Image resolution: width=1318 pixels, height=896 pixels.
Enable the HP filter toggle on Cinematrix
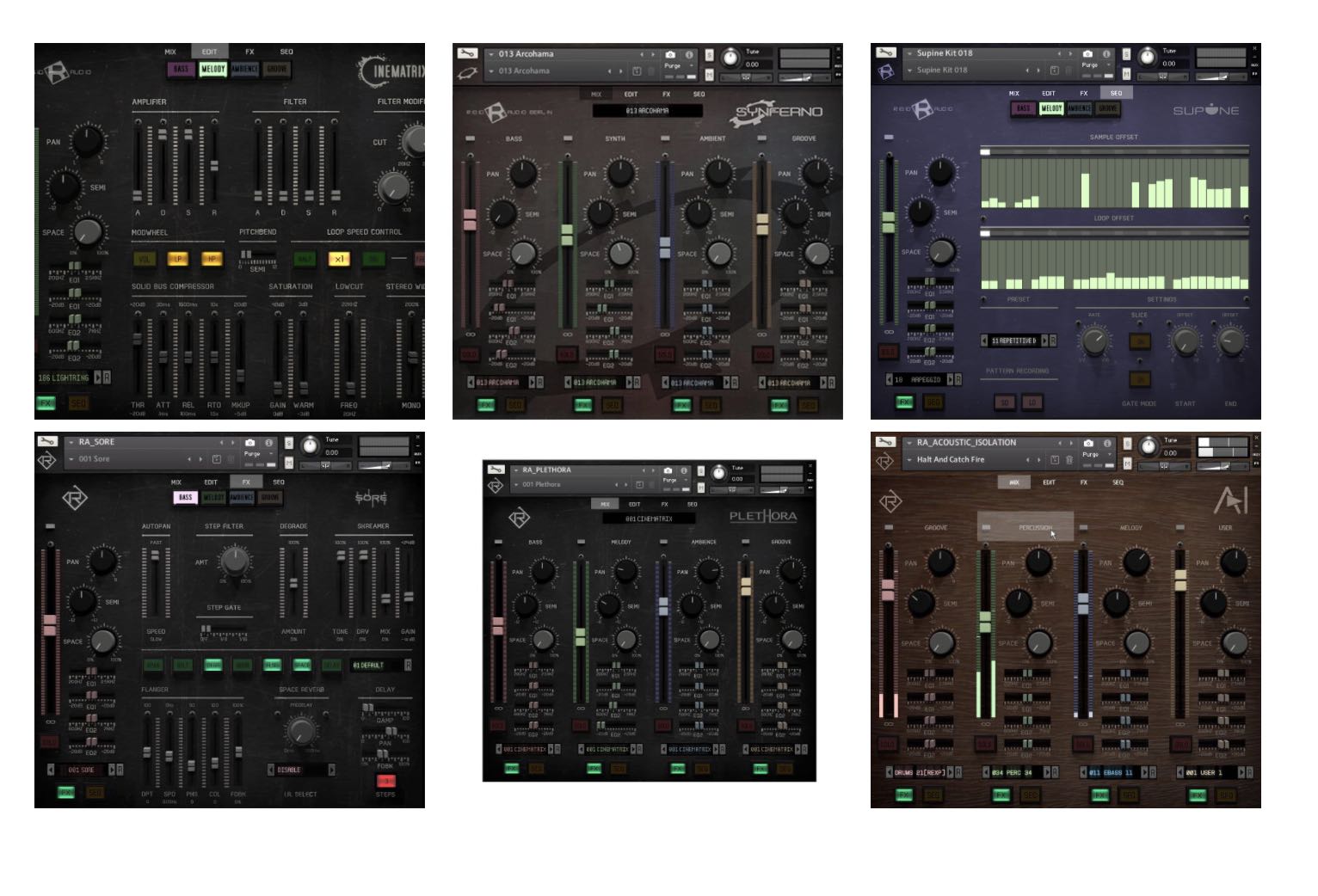212,259
